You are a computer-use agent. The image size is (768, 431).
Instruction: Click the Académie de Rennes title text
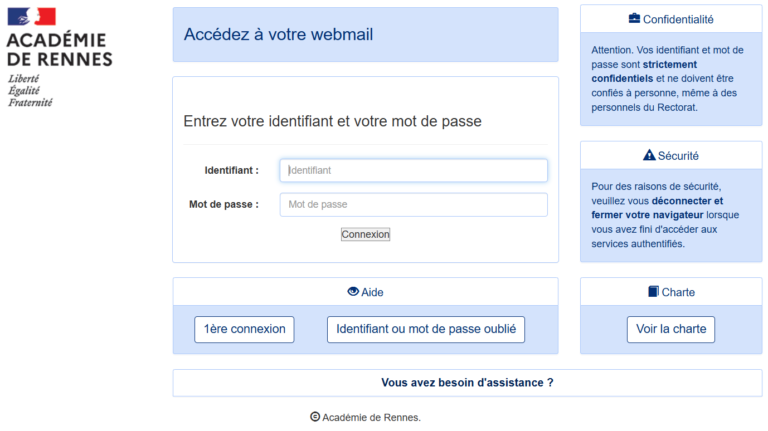pos(59,49)
